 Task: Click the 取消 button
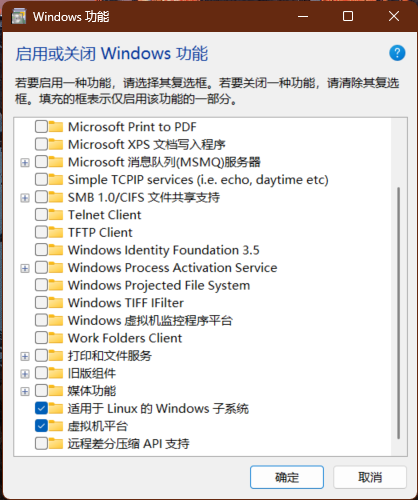370,477
